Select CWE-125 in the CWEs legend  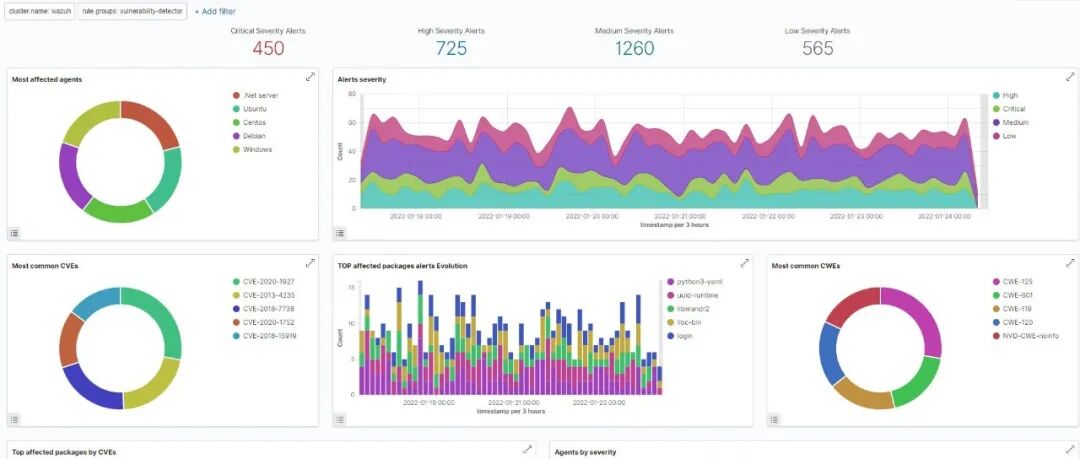(1012, 281)
